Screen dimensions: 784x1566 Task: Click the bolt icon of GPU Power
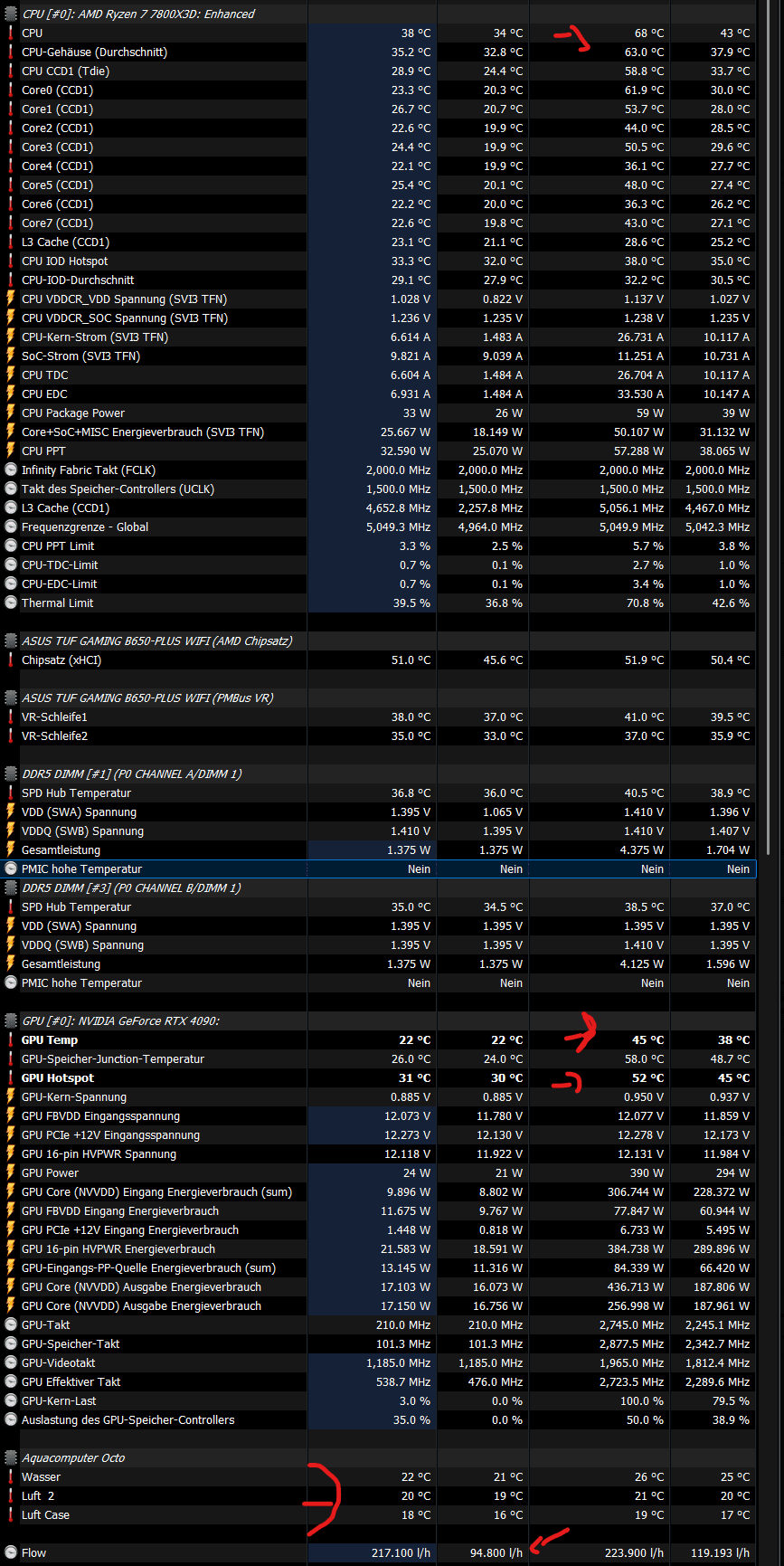(x=11, y=1173)
